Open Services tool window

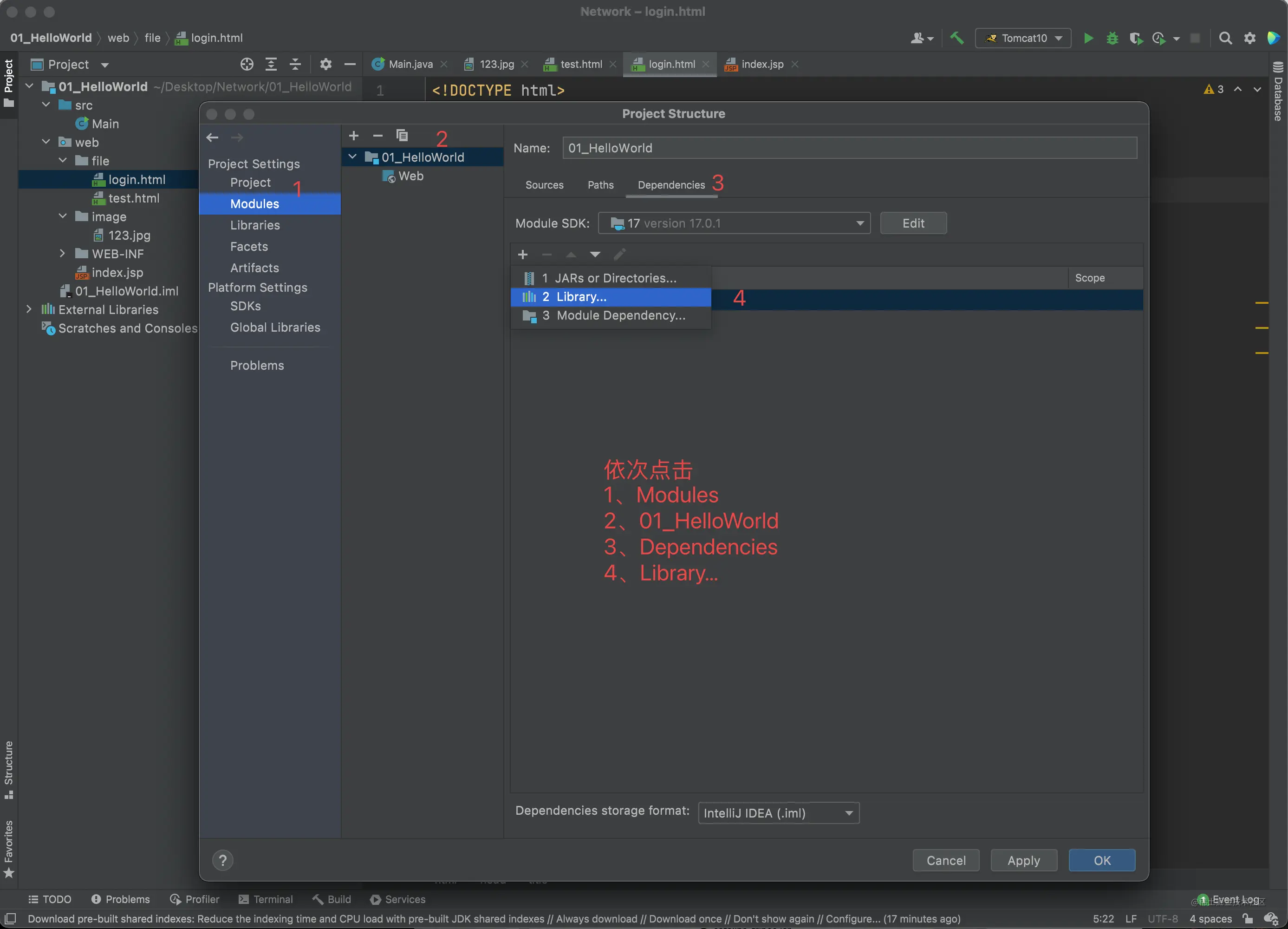pyautogui.click(x=397, y=899)
